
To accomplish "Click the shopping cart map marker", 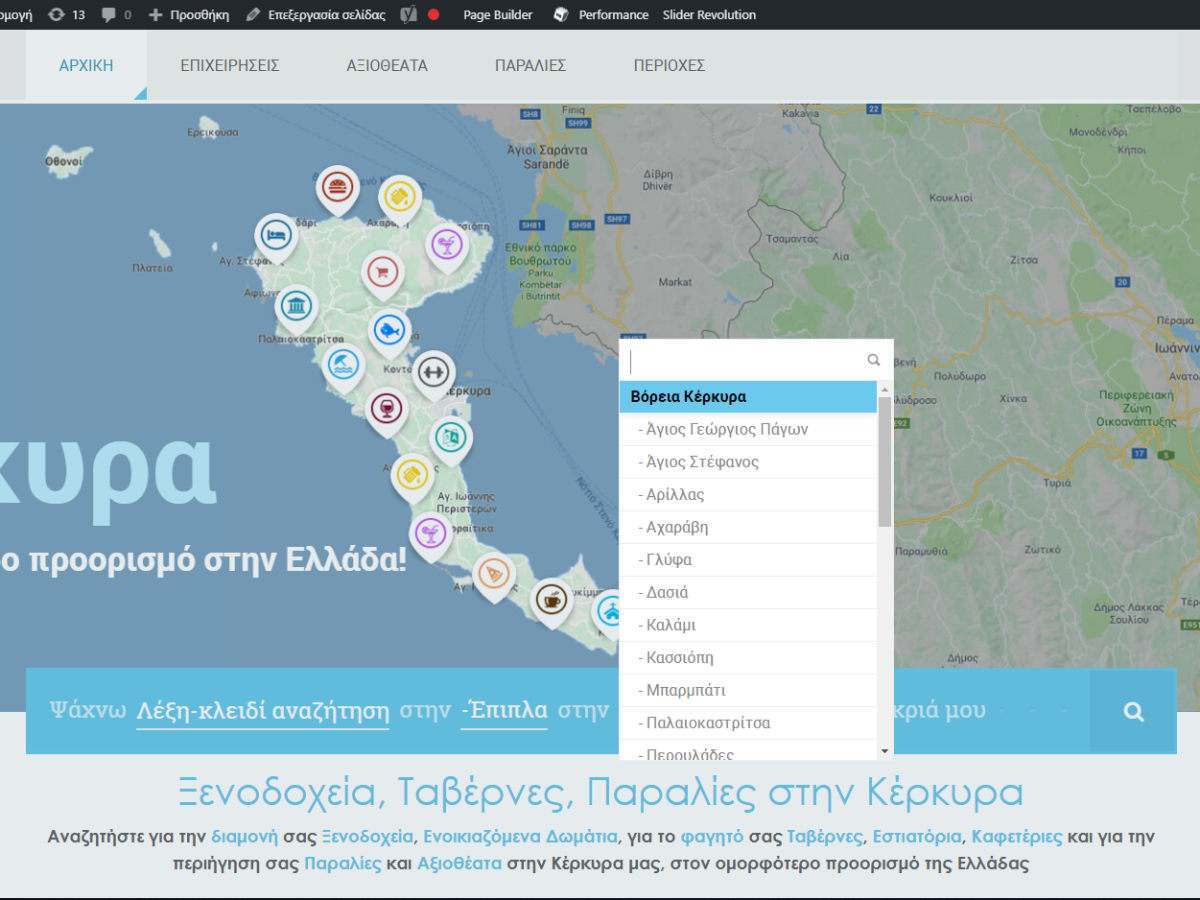I will point(382,273).
